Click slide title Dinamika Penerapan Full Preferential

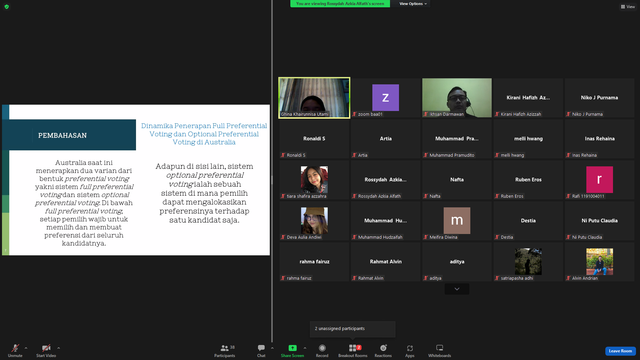pyautogui.click(x=204, y=134)
